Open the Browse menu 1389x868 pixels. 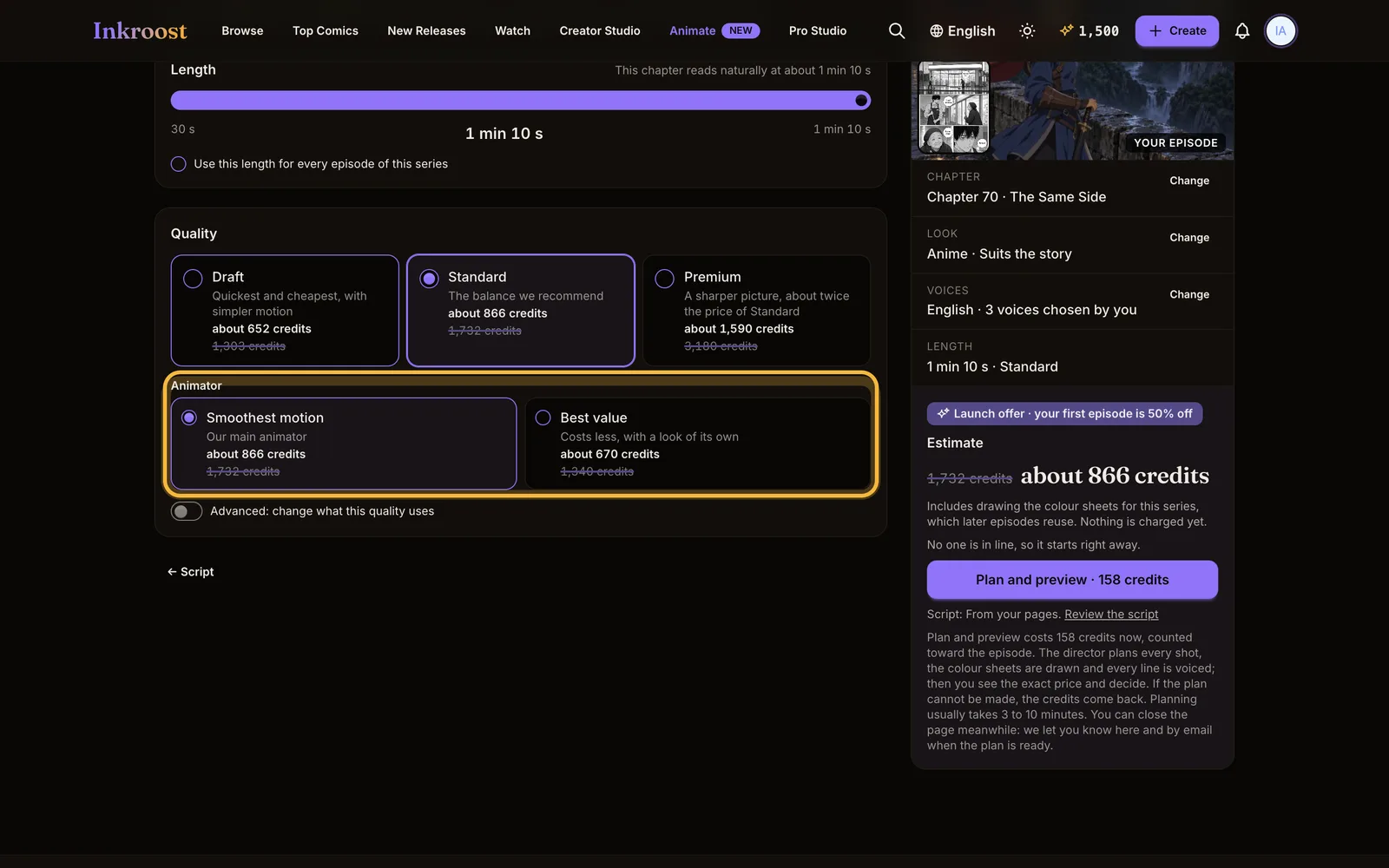tap(242, 30)
